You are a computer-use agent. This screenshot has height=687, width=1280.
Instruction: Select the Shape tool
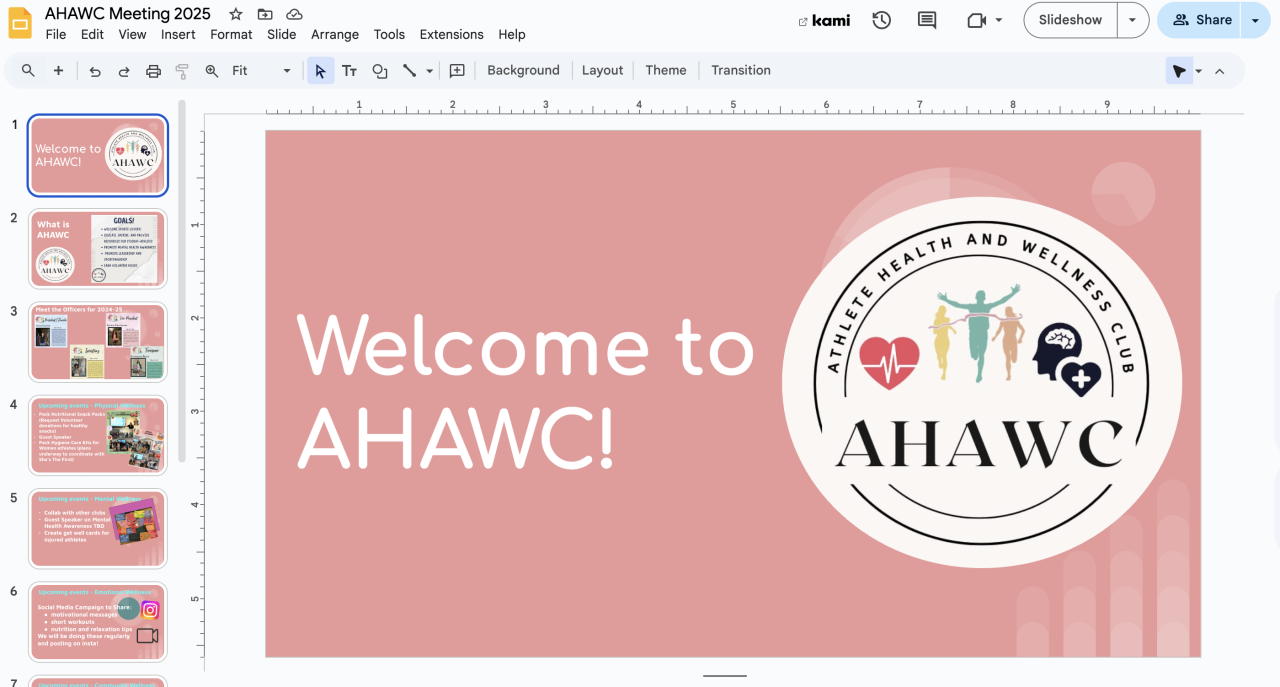379,70
